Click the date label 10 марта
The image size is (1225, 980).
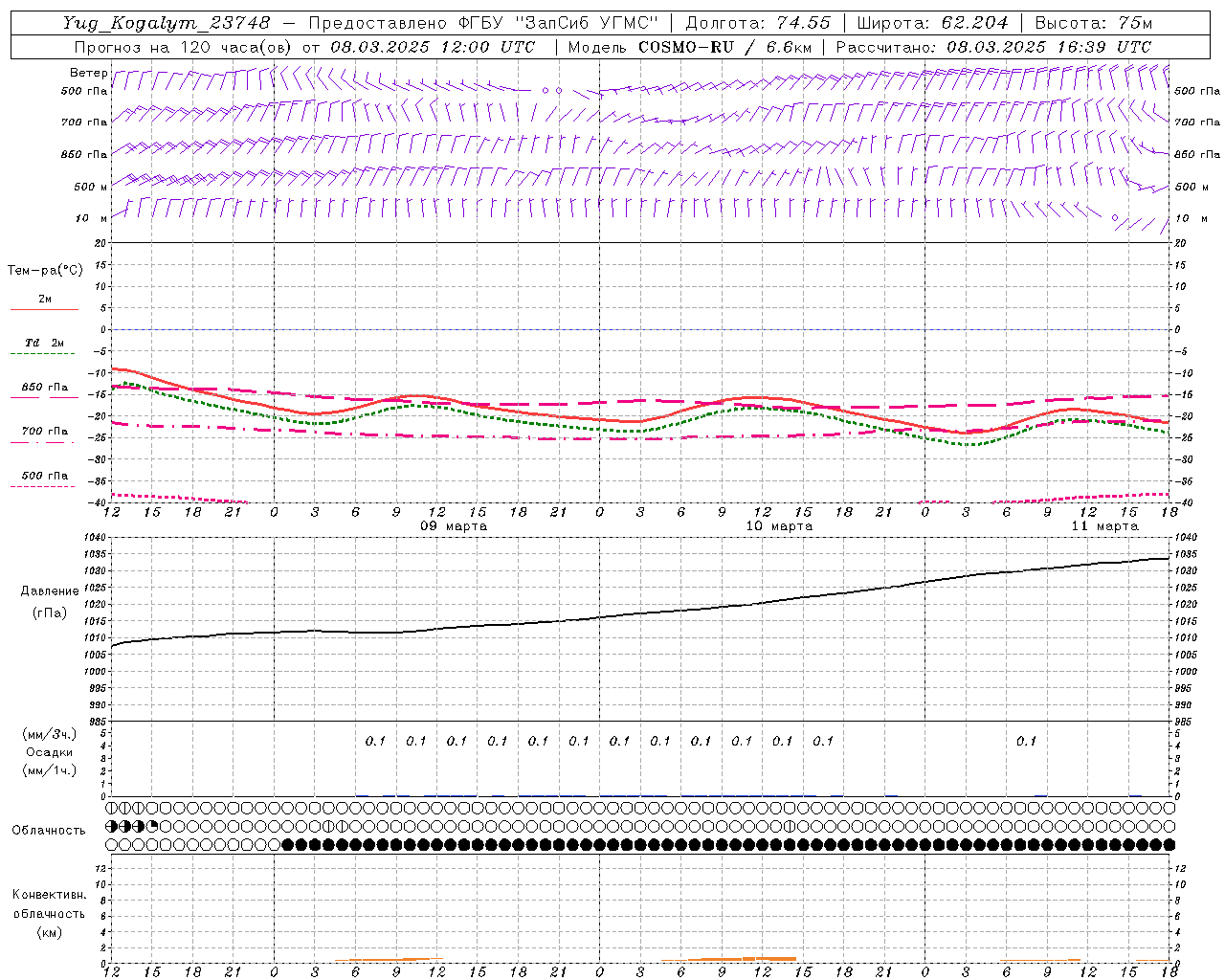point(779,526)
